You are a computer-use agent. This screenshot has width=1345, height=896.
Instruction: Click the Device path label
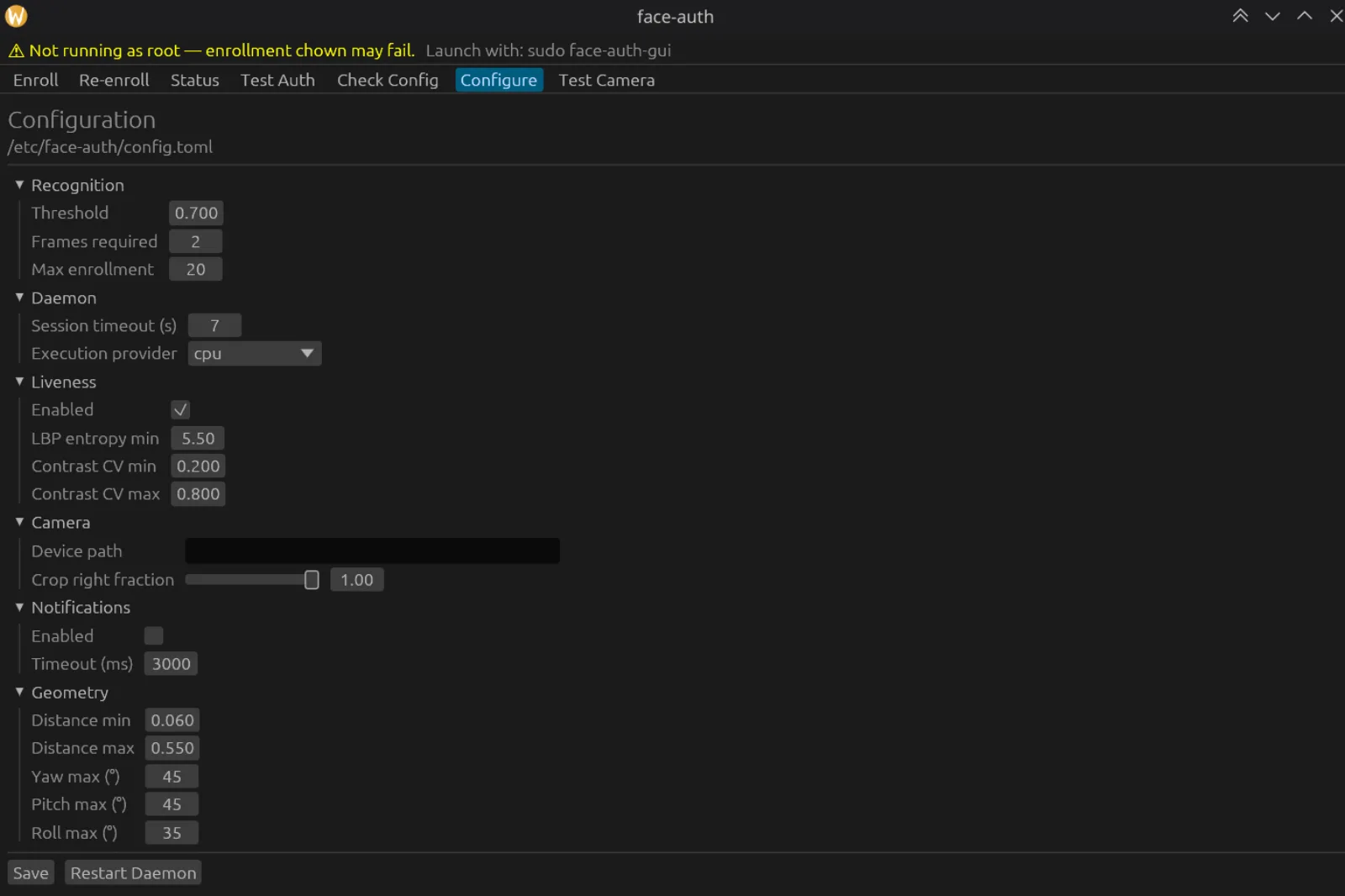[76, 551]
